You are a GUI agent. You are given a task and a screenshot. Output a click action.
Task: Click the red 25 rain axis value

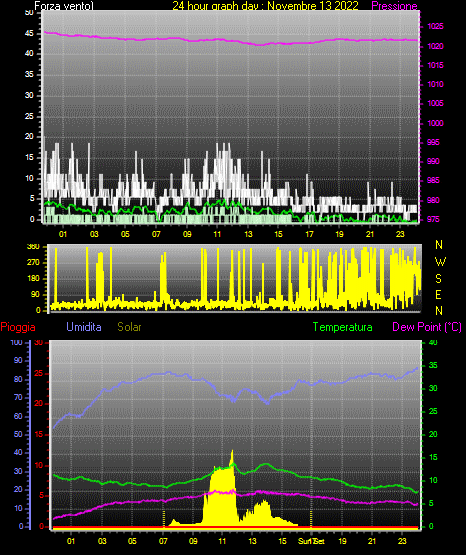click(x=39, y=374)
